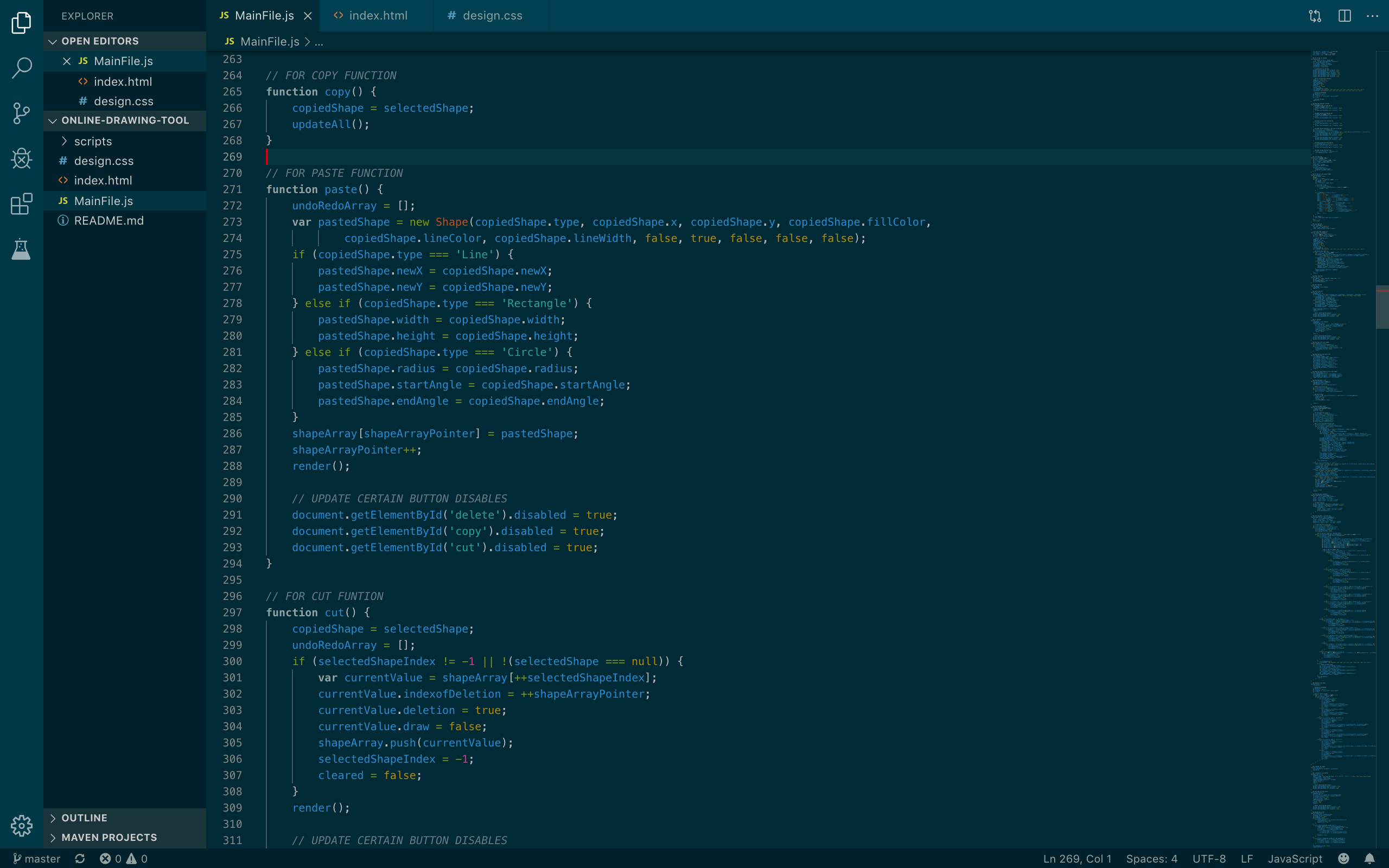Viewport: 1389px width, 868px height.
Task: Open the Extensions view
Action: pyautogui.click(x=21, y=204)
